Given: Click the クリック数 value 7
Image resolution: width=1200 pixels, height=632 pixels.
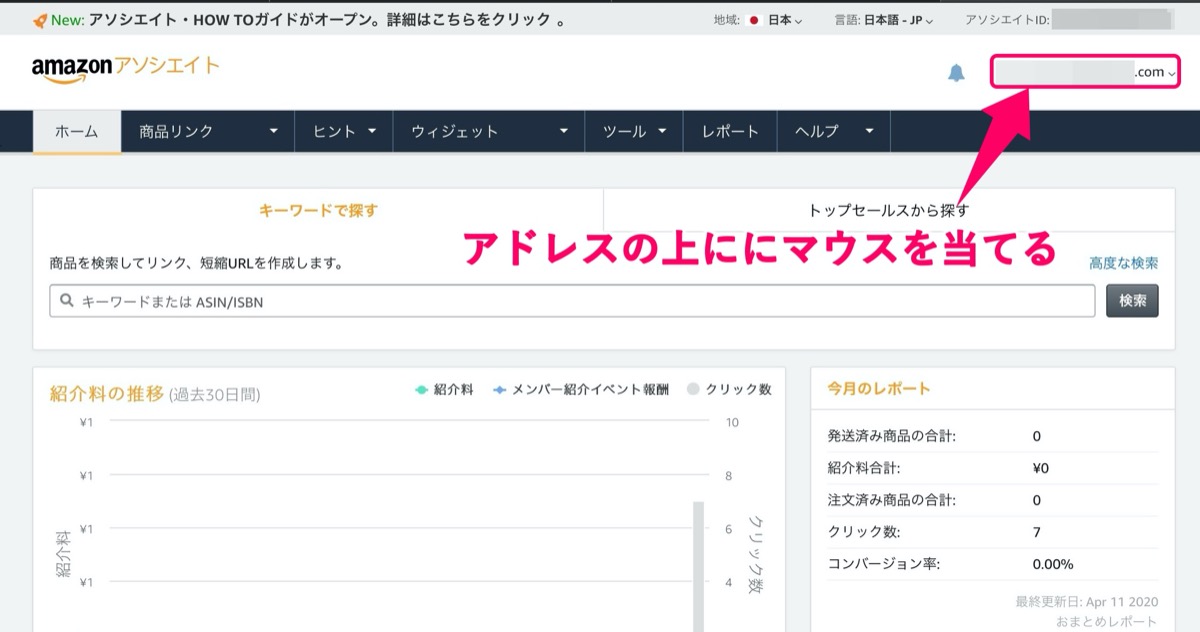Looking at the screenshot, I should (x=1036, y=532).
